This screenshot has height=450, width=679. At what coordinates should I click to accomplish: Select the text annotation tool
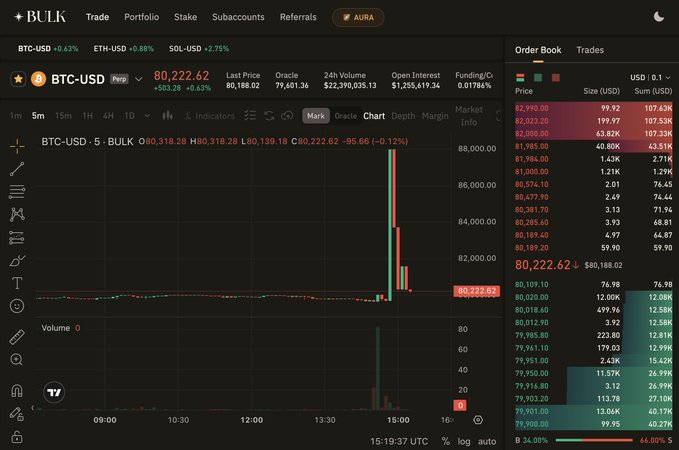coord(17,283)
